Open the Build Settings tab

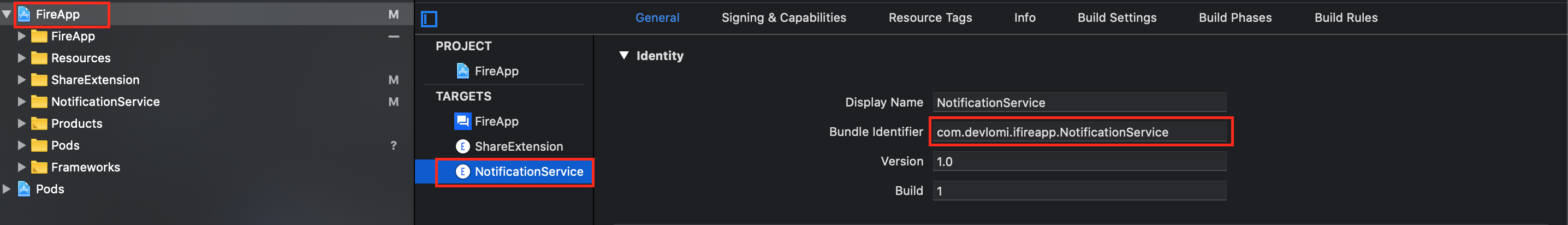coord(1116,17)
